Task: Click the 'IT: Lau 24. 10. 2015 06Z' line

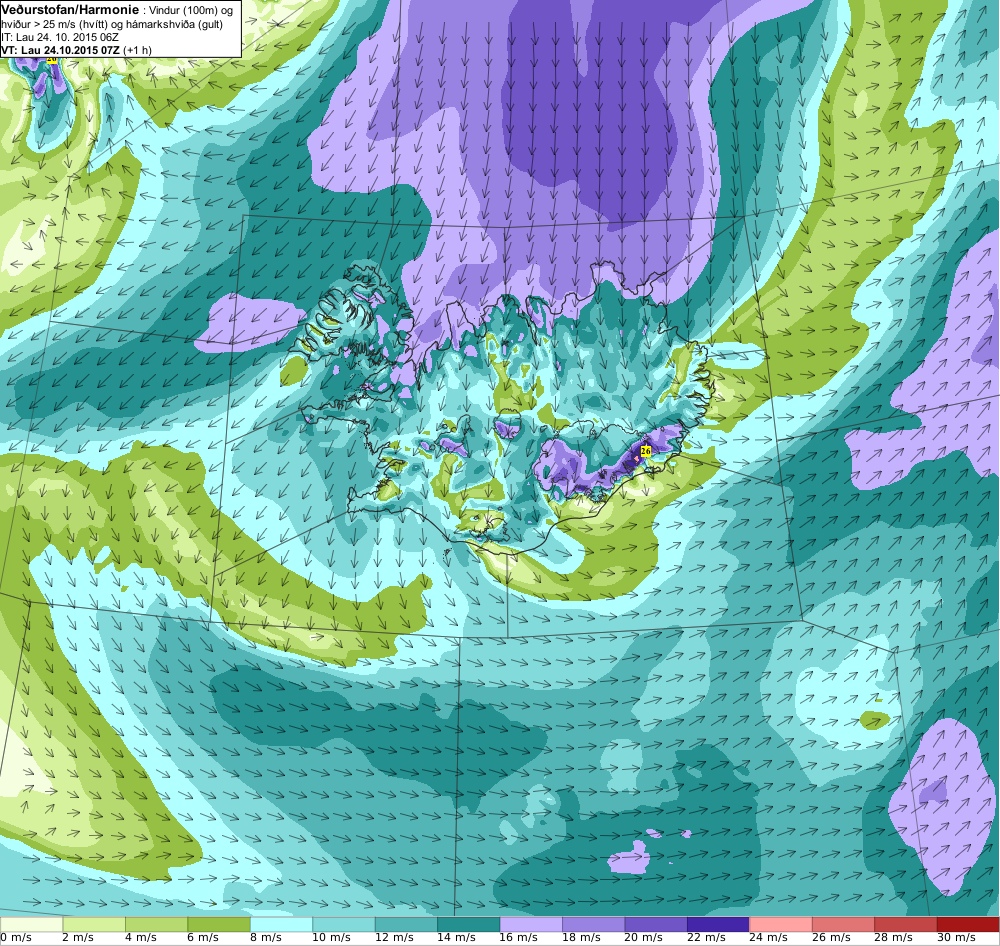Action: pos(60,38)
